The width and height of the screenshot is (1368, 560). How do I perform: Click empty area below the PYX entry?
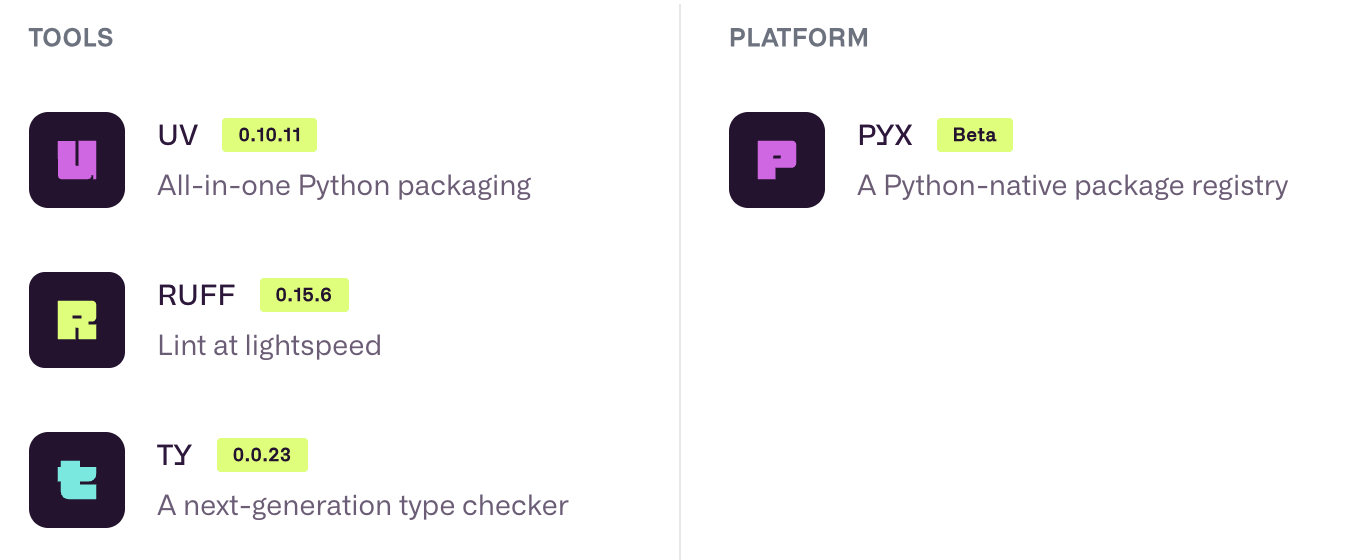[x=1020, y=380]
